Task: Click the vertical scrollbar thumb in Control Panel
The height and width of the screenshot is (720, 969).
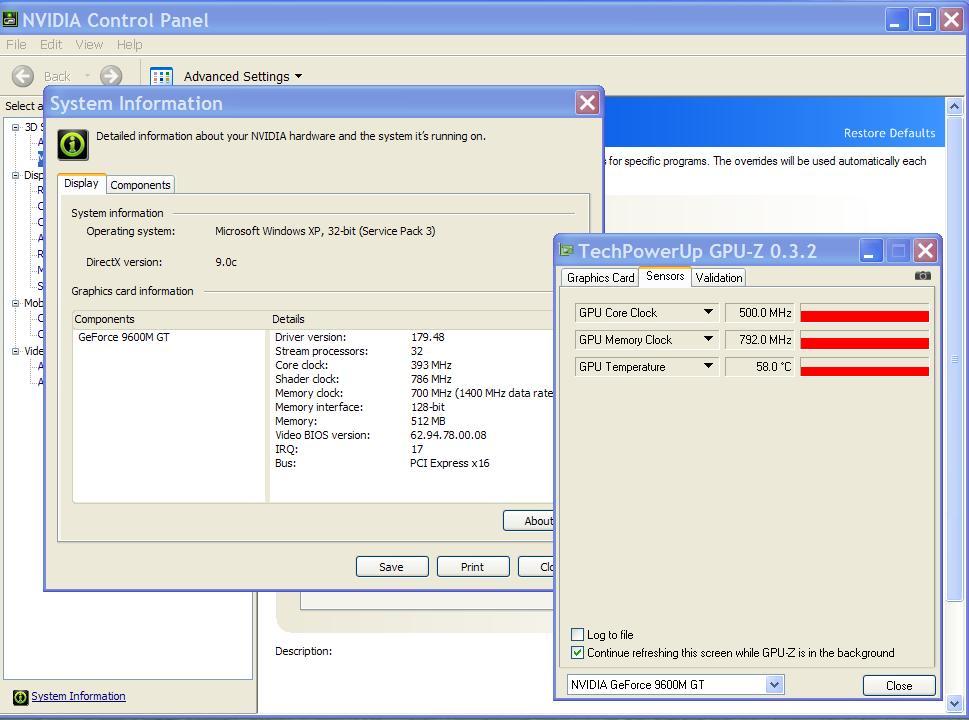Action: [x=954, y=358]
